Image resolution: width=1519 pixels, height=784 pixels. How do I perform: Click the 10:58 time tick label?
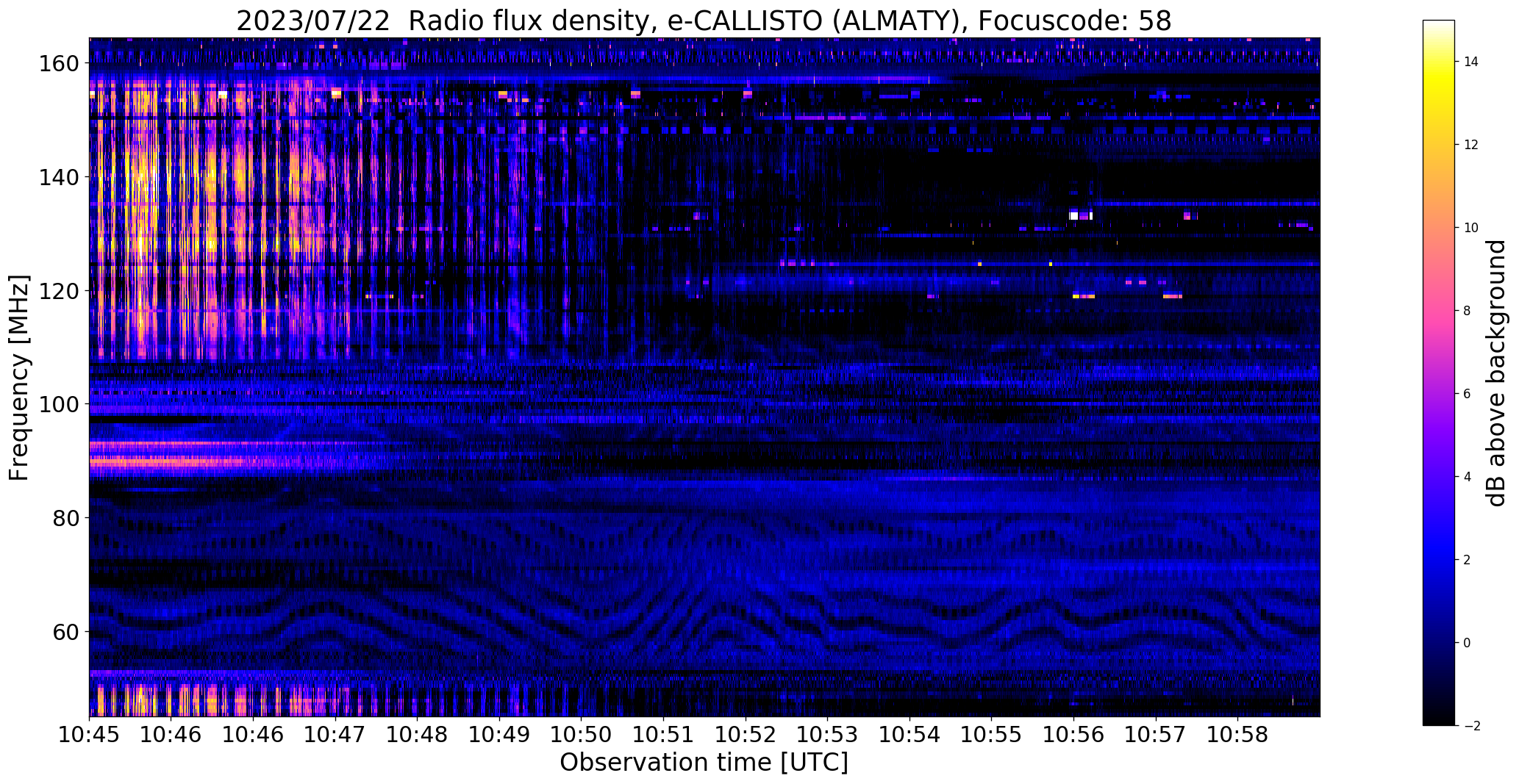(x=1238, y=735)
